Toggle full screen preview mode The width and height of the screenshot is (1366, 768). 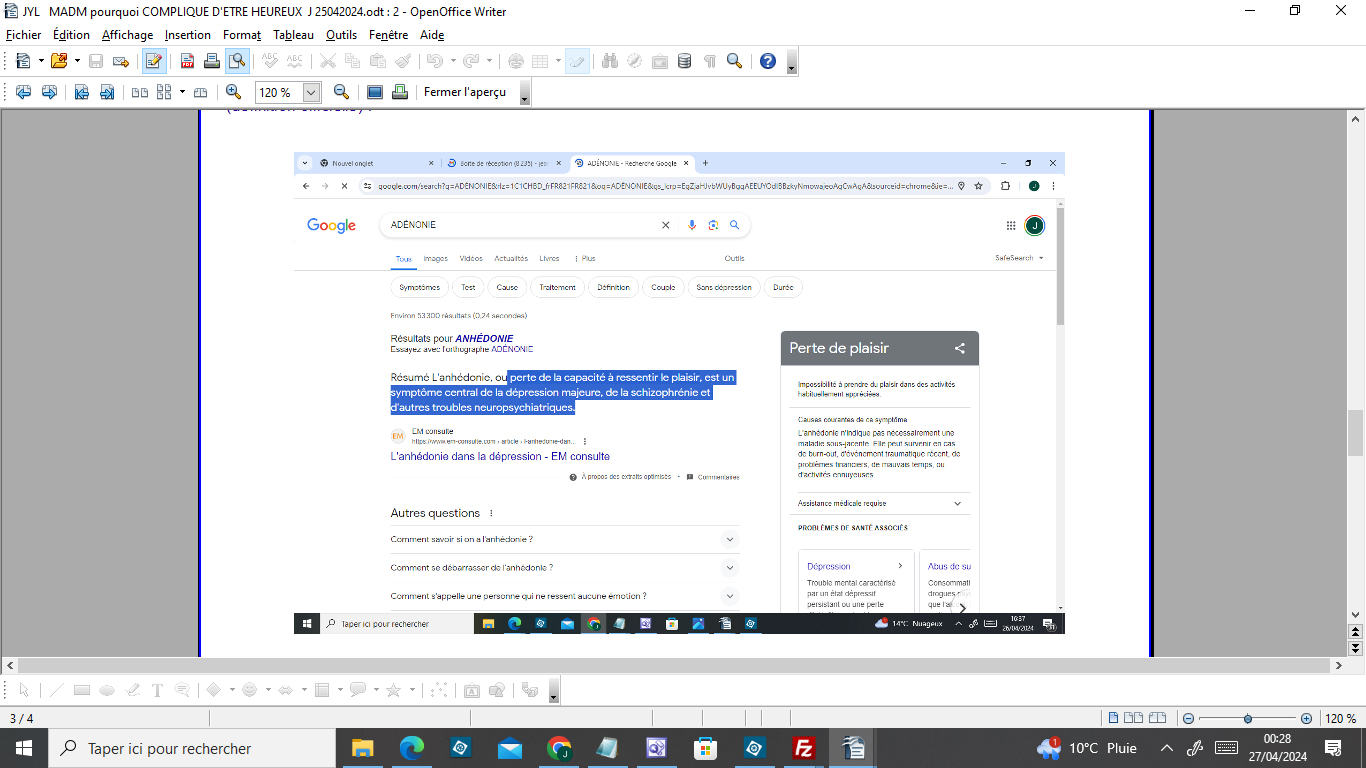pos(375,92)
